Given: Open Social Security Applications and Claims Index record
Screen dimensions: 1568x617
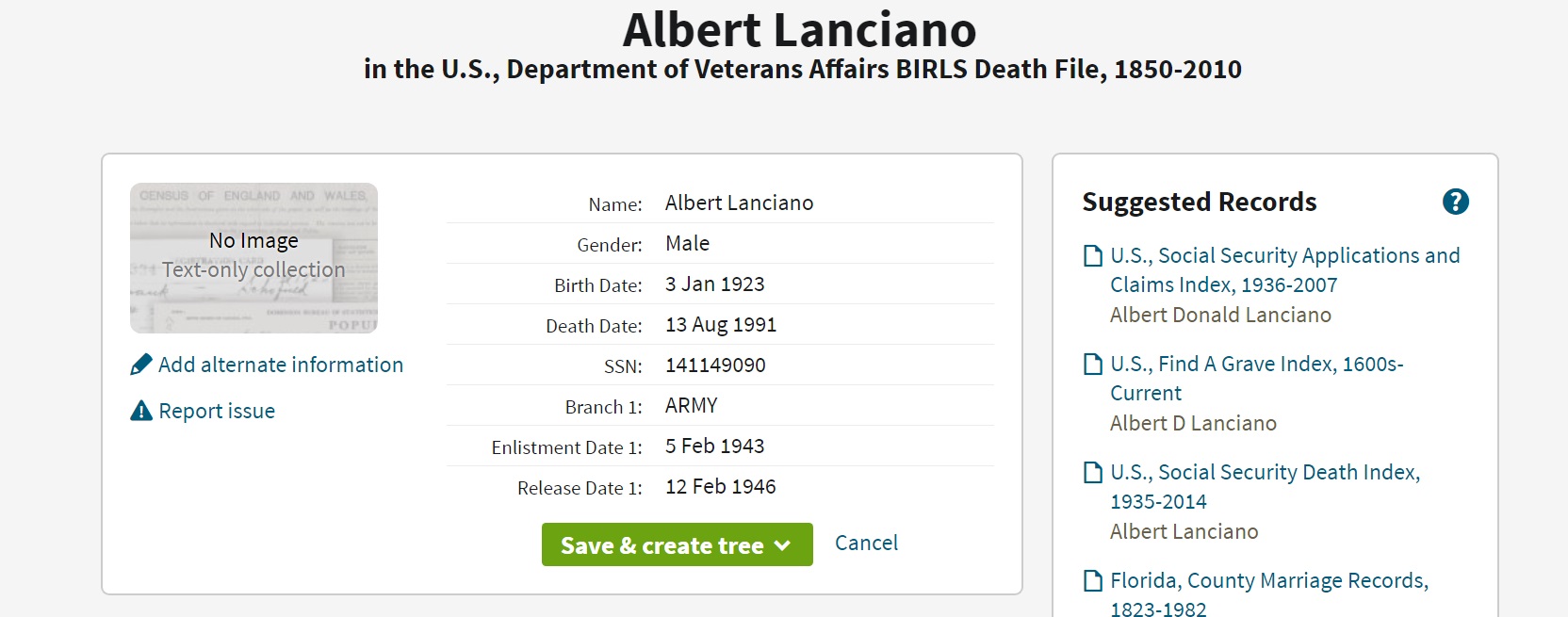Looking at the screenshot, I should [x=1284, y=269].
